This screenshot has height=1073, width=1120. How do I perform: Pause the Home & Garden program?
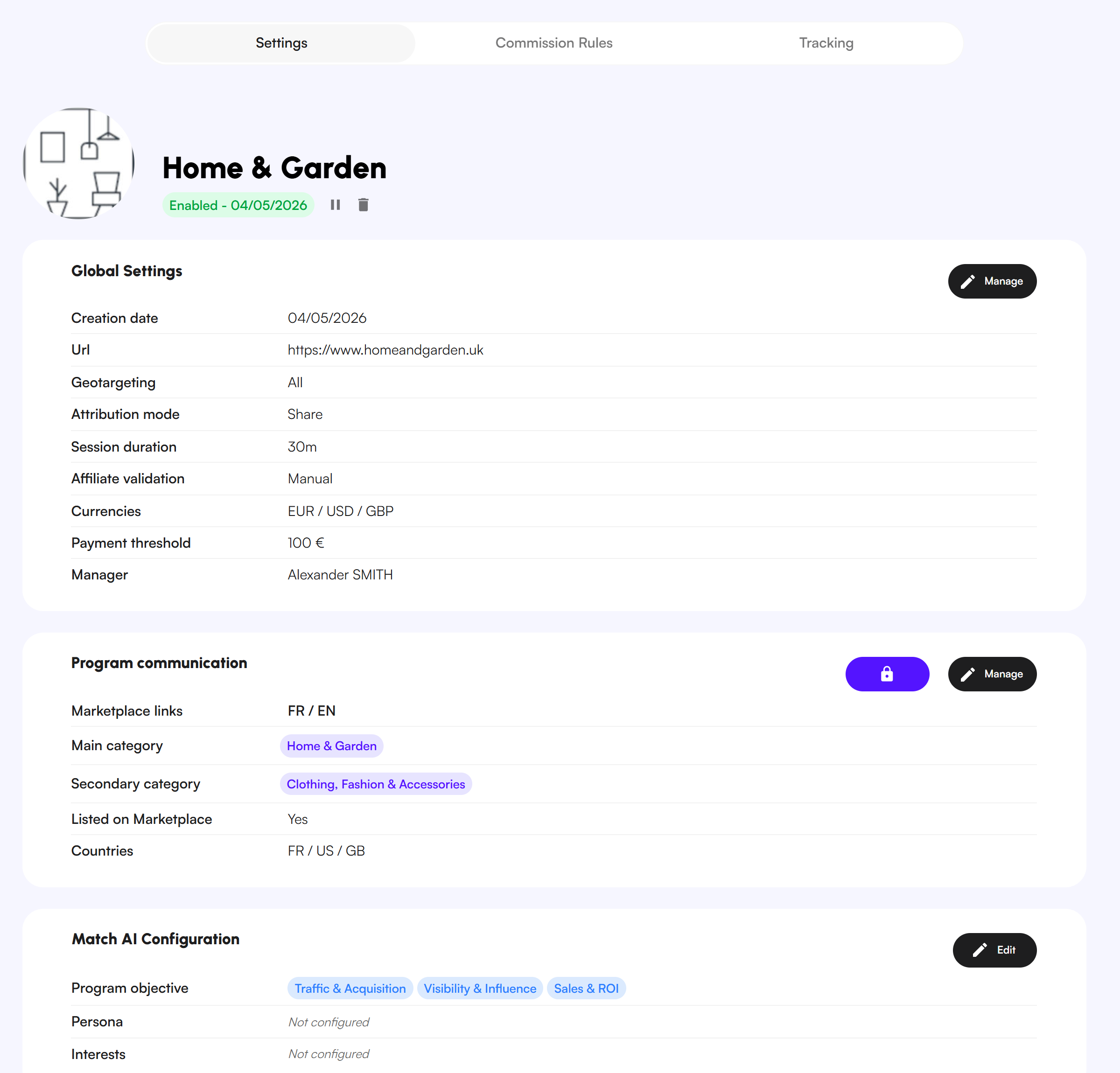tap(336, 205)
